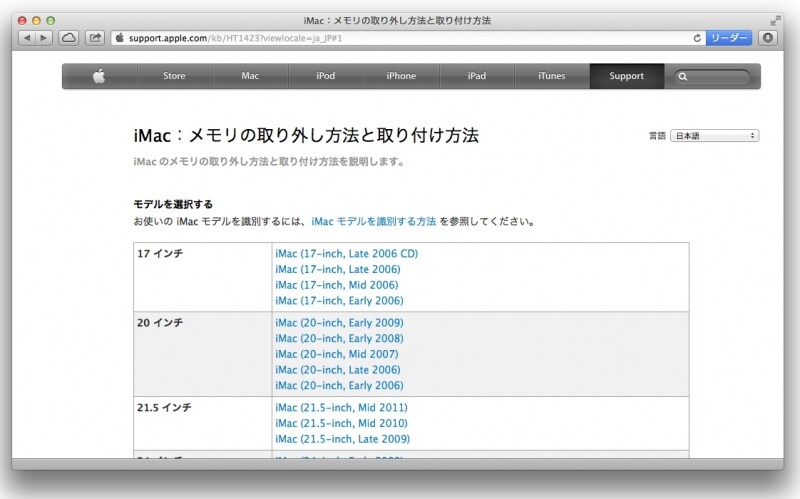Click the support.apple.com address bar

[x=400, y=38]
